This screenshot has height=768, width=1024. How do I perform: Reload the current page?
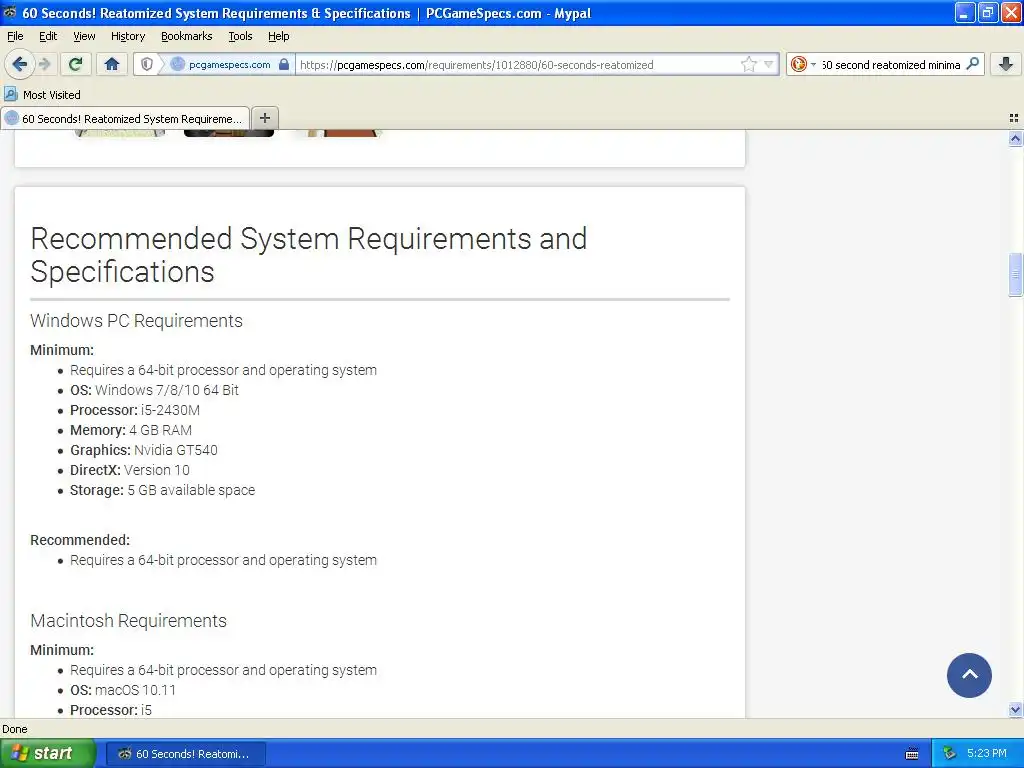76,64
